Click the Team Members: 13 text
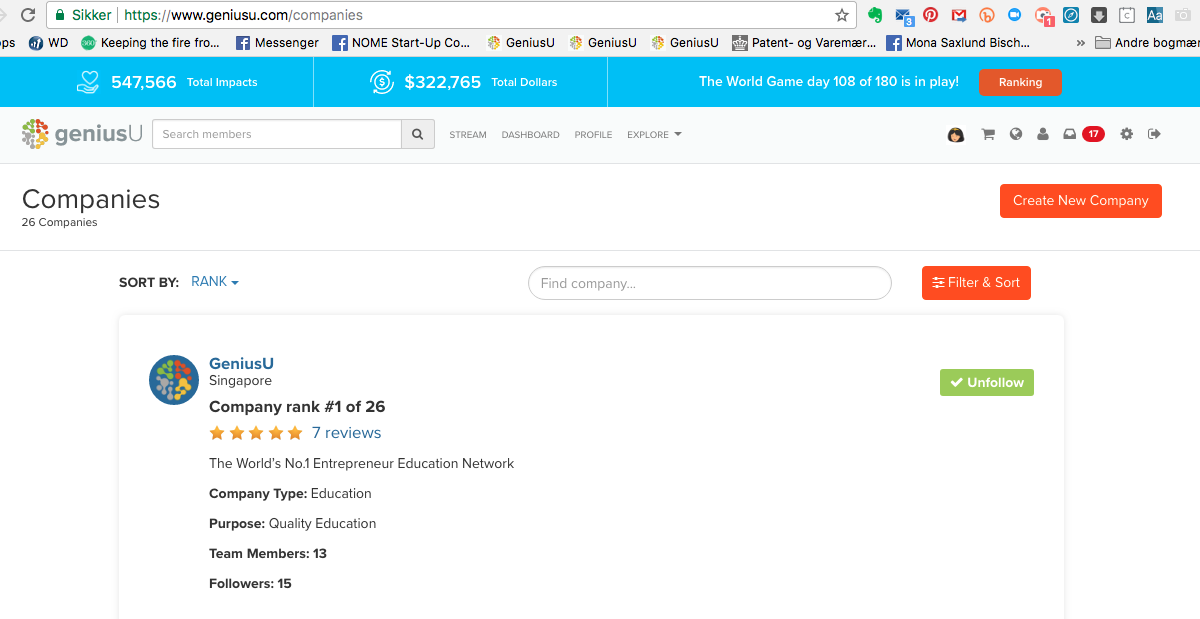This screenshot has width=1200, height=619. (x=268, y=553)
